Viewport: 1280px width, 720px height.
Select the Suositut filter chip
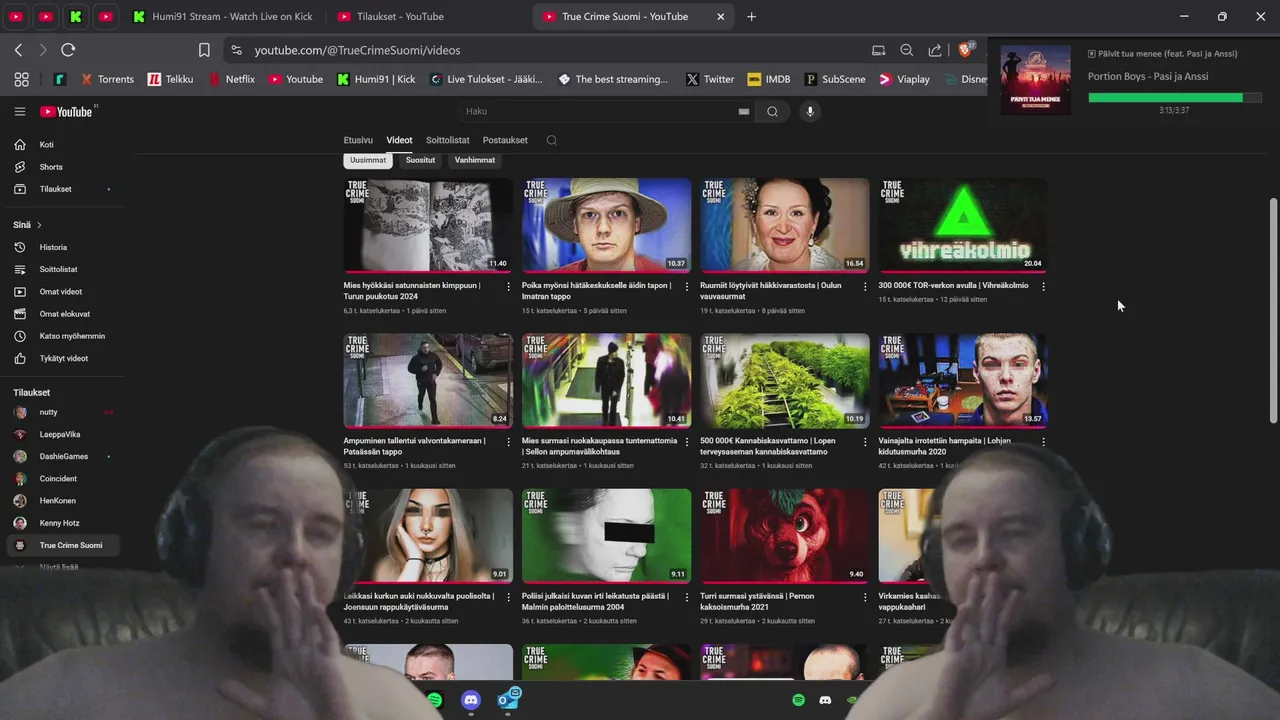[420, 160]
